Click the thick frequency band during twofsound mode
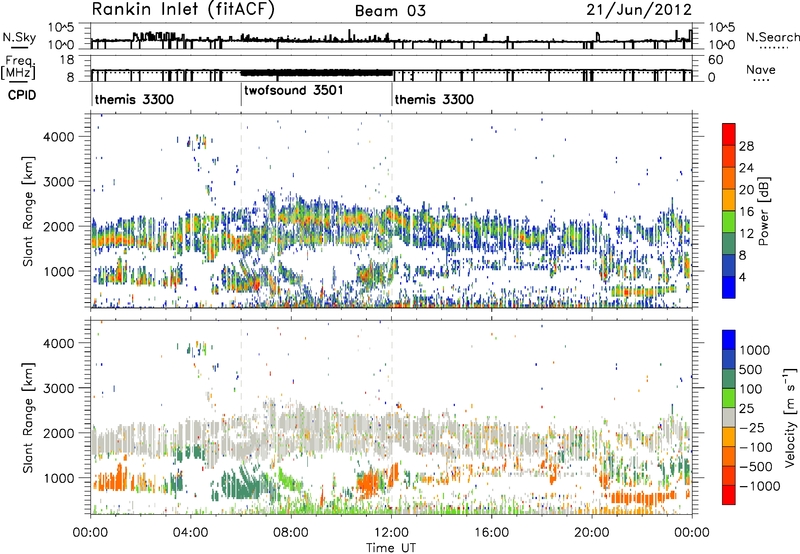800x554 pixels. 316,72
